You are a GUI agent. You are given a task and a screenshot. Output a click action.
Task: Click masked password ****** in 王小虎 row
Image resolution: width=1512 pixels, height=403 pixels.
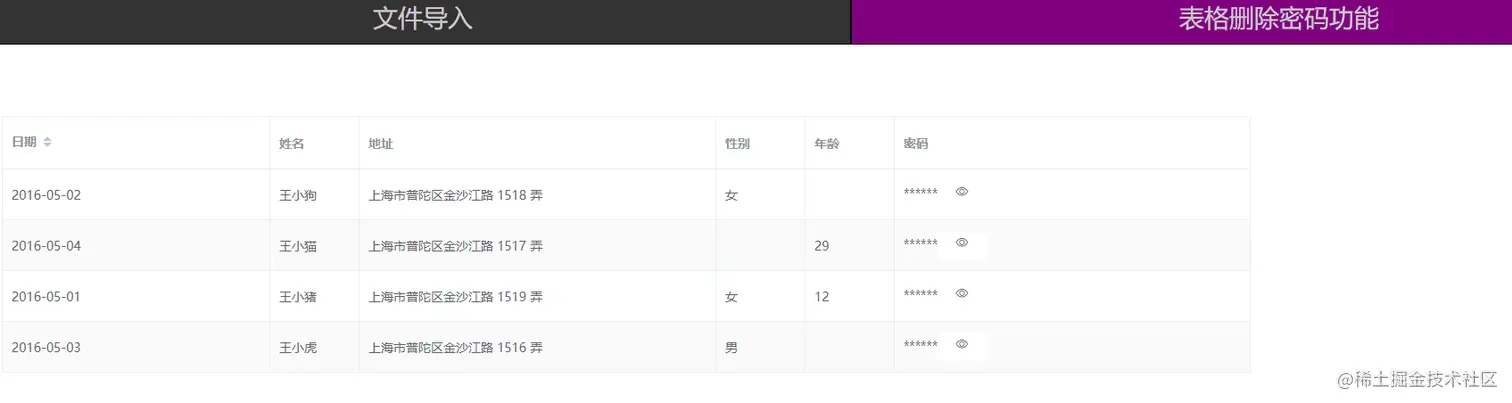pyautogui.click(x=921, y=345)
